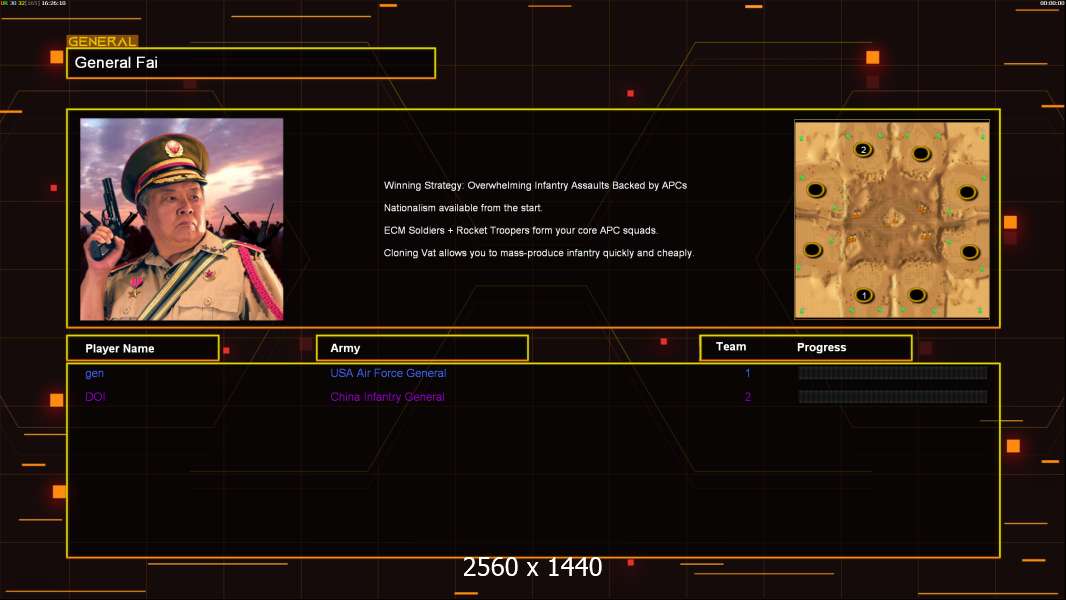Click "China Infantry General" army entry

388,397
